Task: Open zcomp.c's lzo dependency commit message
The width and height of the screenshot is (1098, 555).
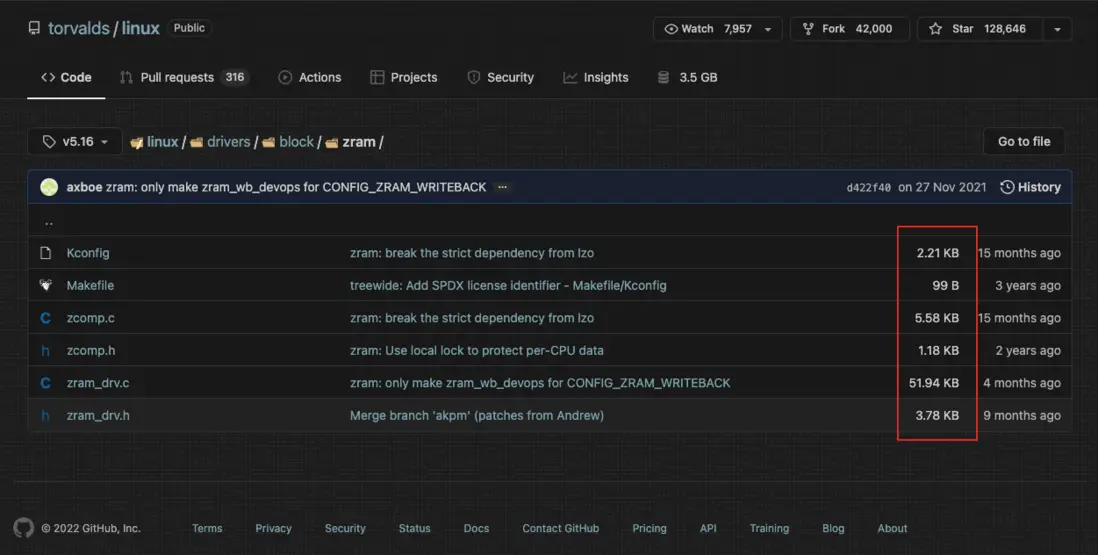Action: click(472, 318)
